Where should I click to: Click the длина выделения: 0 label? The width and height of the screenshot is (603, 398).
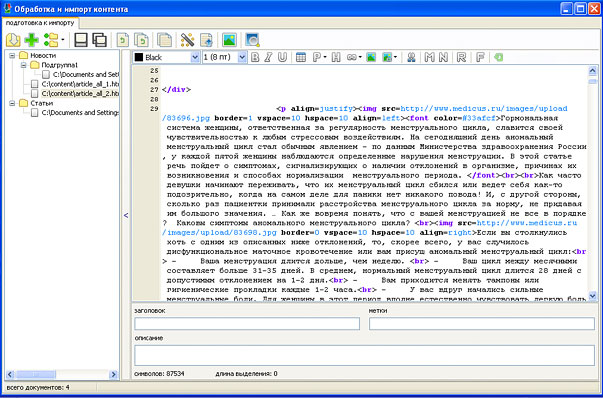point(246,373)
